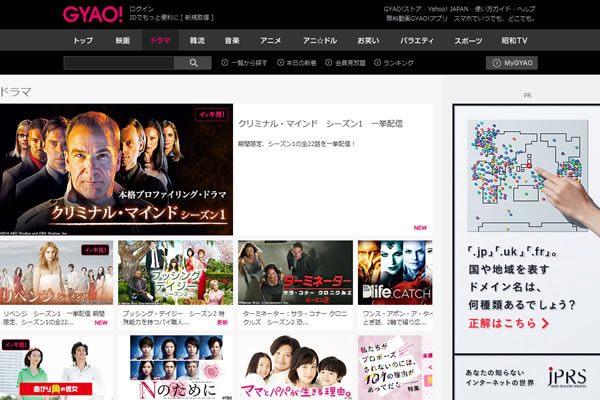The width and height of the screenshot is (600, 400).
Task: Open Nのために thumbnail
Action: (x=175, y=368)
